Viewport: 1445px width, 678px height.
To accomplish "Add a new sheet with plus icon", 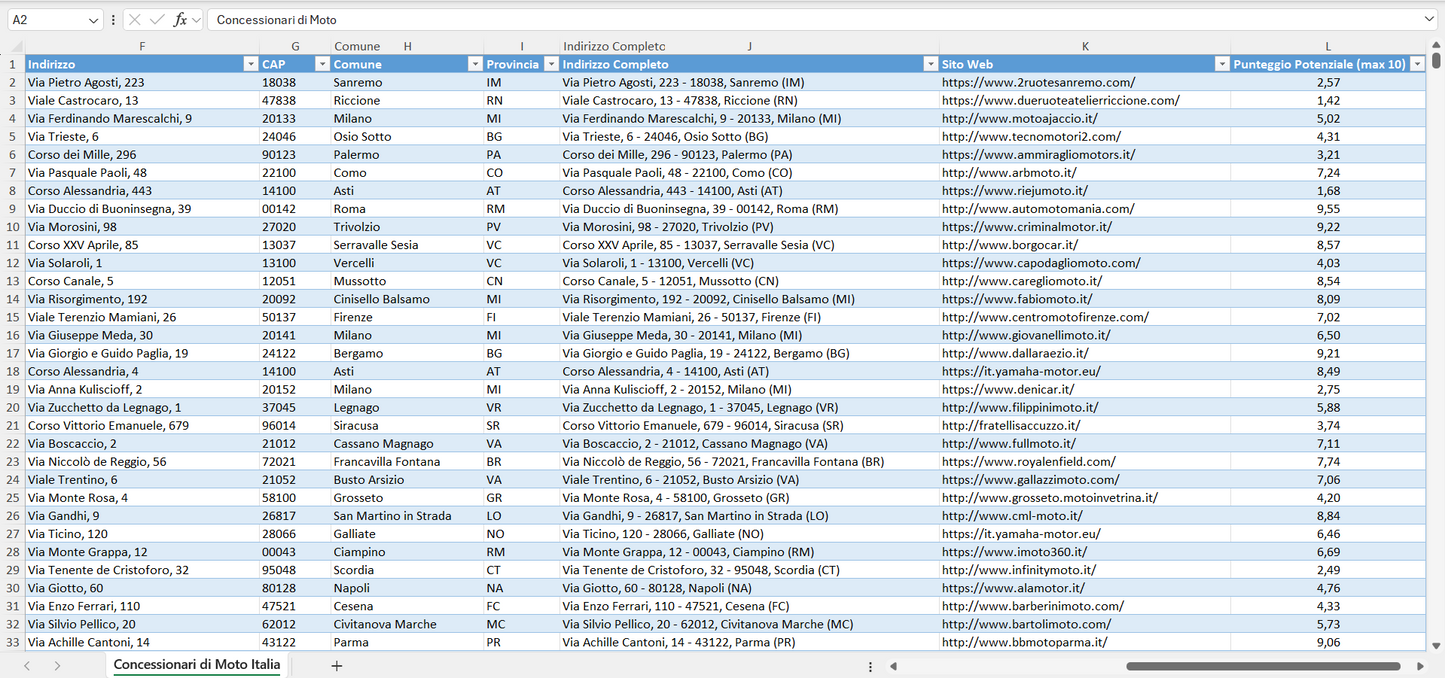I will pos(337,666).
